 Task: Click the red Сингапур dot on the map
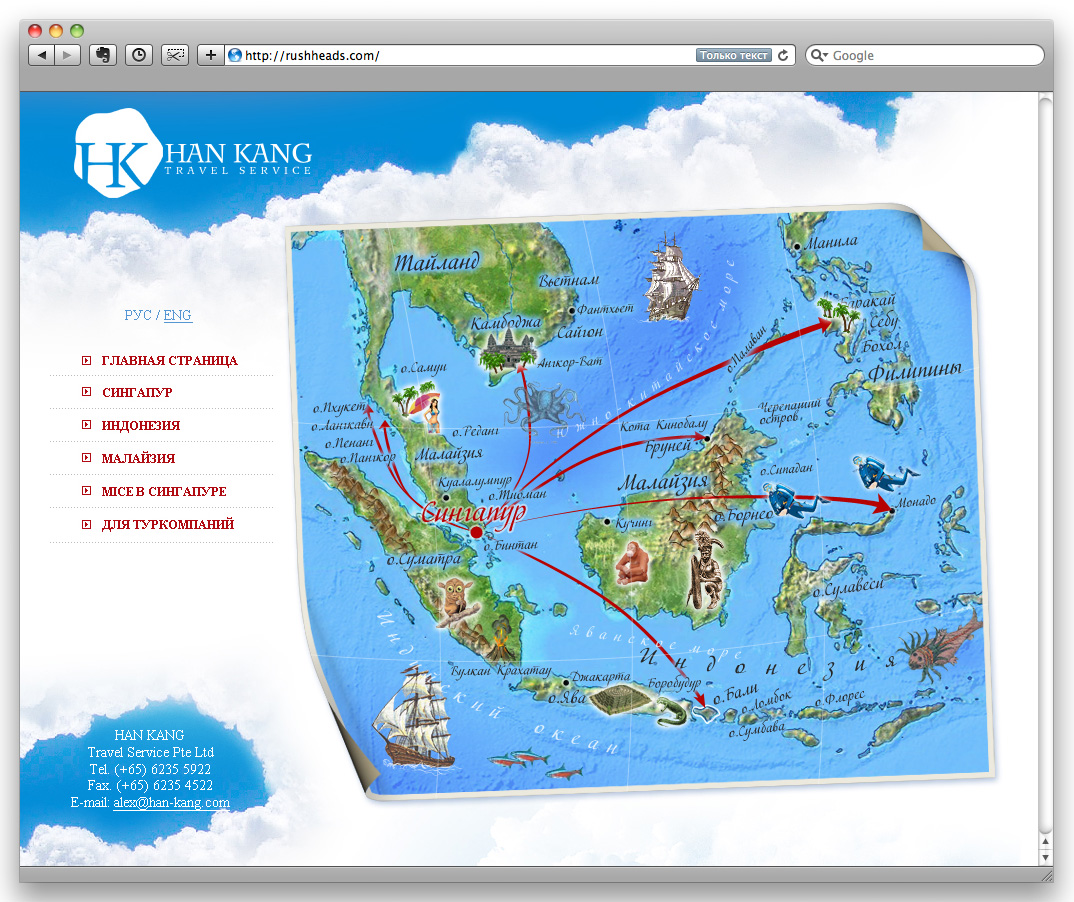tap(477, 532)
